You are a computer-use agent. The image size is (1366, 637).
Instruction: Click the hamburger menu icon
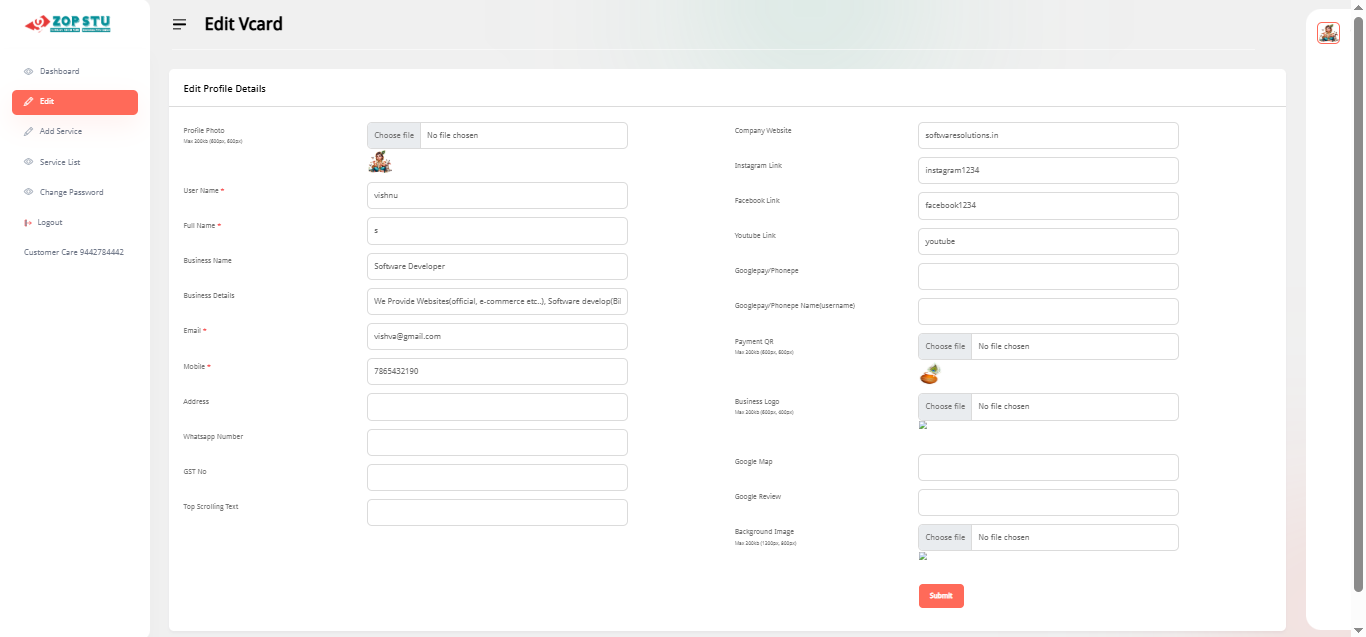coord(180,24)
